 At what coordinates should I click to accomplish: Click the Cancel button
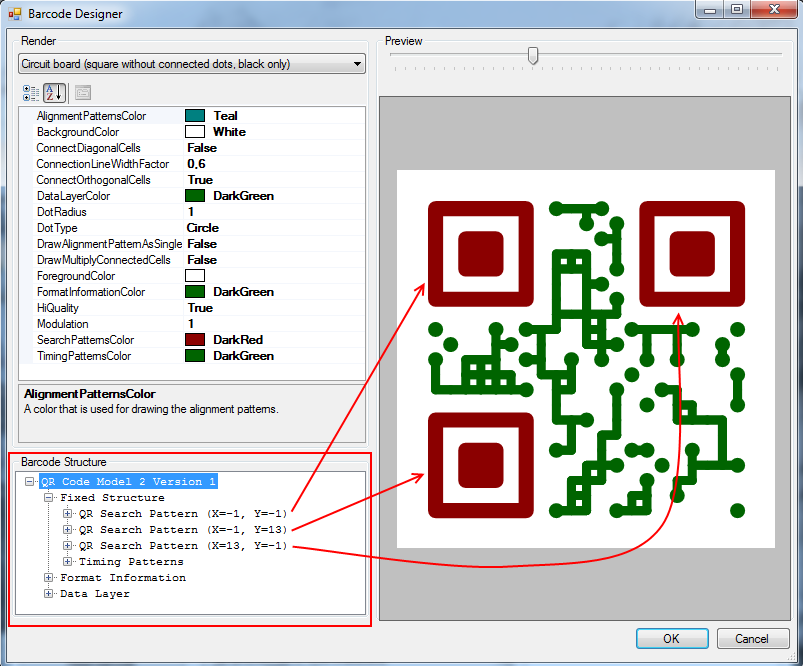(752, 638)
